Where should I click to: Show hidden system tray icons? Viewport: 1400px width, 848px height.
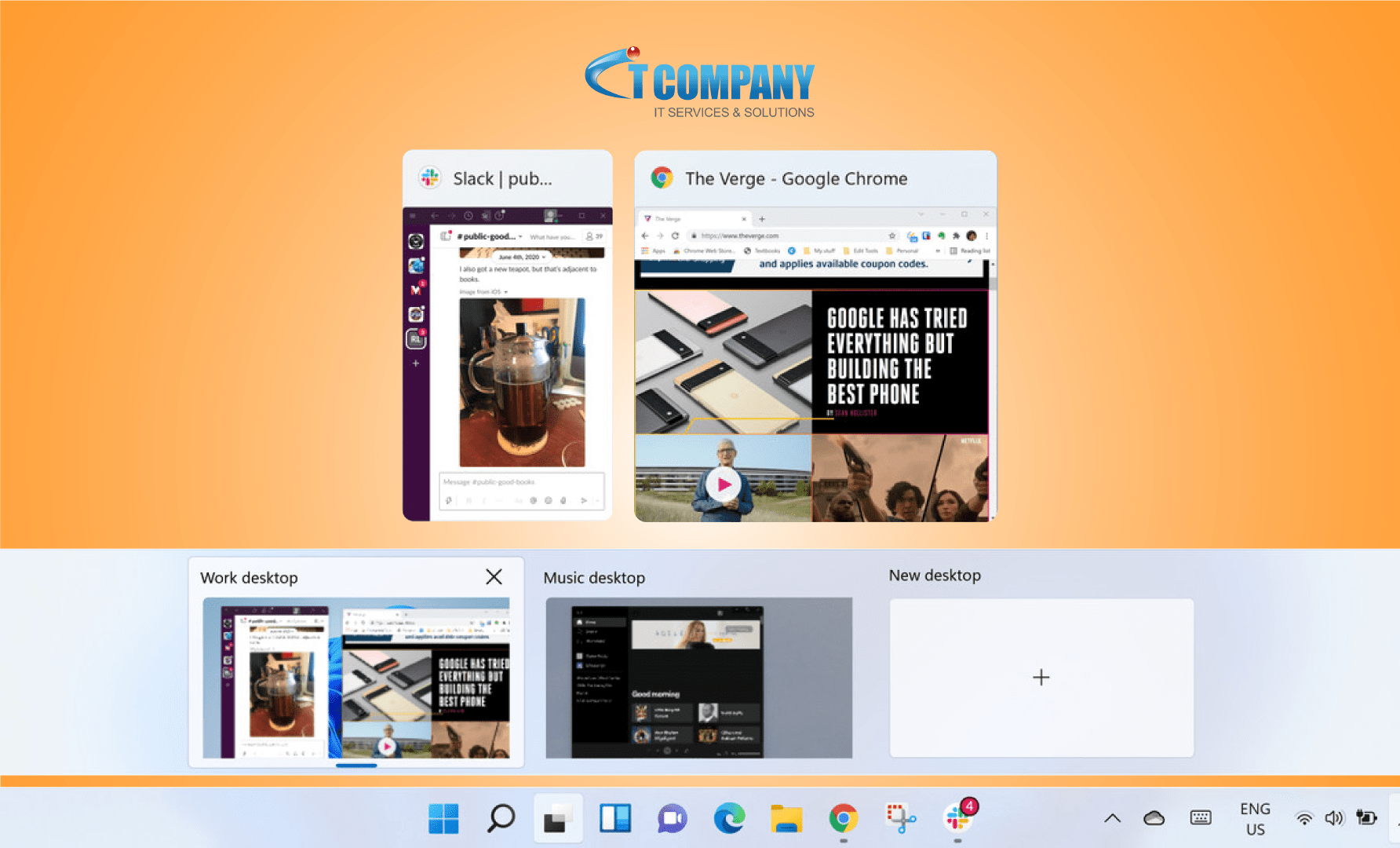(1112, 818)
